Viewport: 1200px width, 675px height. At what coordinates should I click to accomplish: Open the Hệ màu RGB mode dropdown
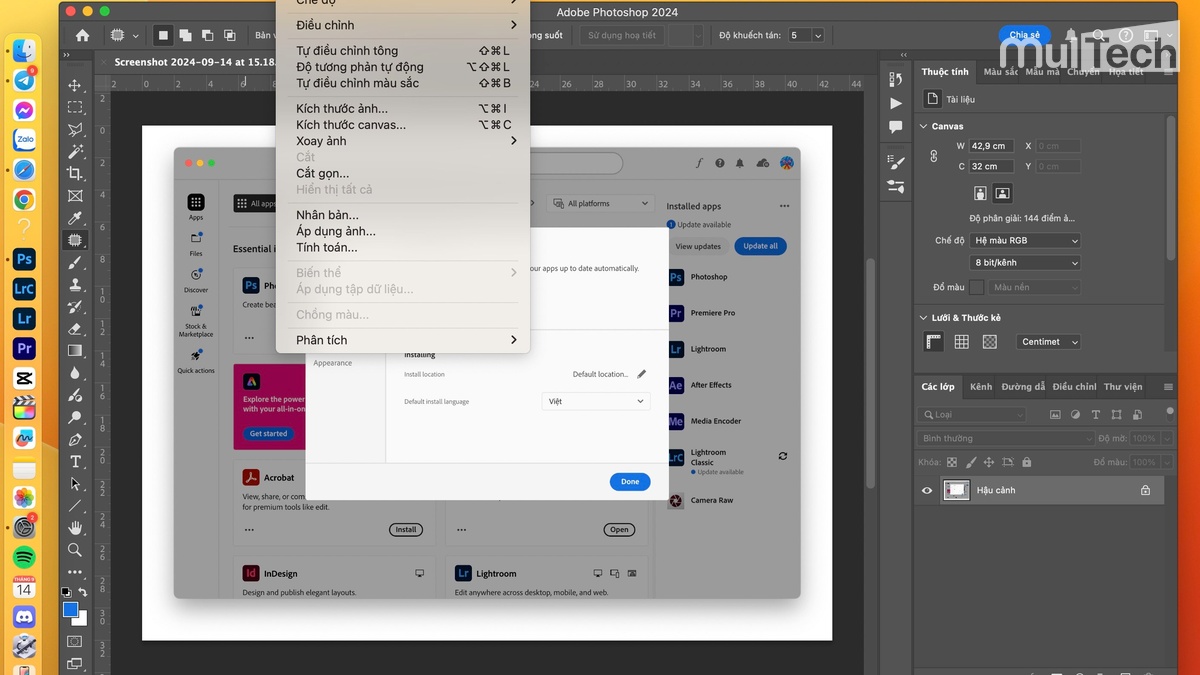1023,240
